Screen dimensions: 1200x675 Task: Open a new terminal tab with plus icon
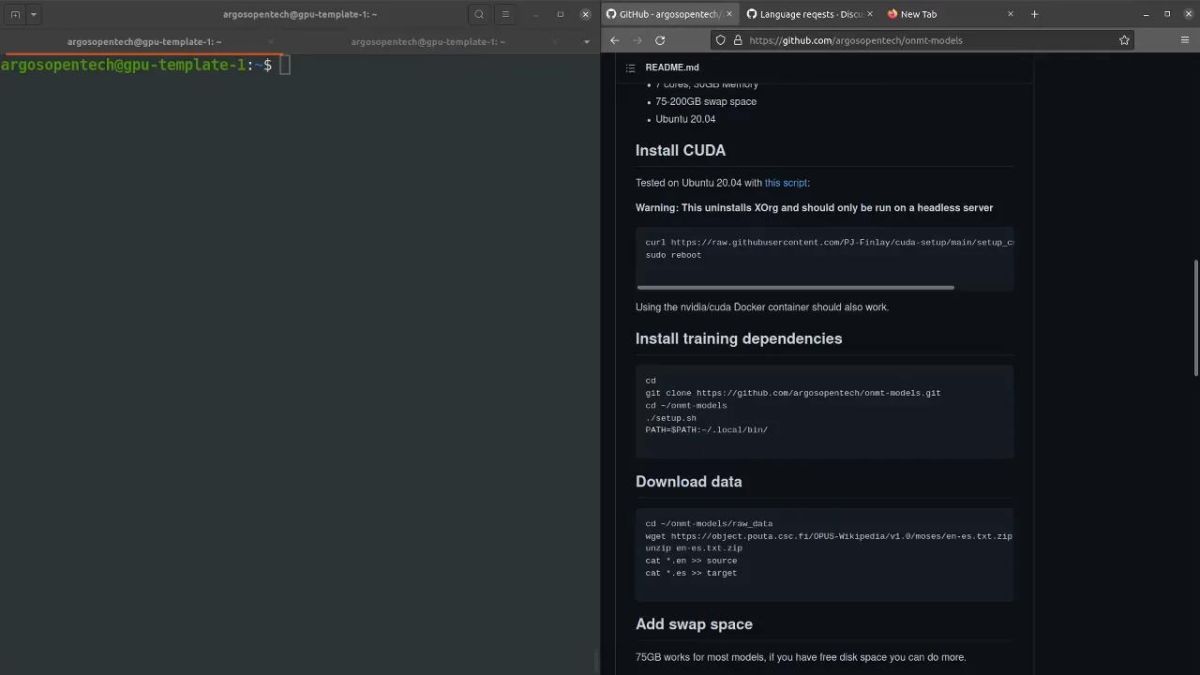[x=15, y=15]
